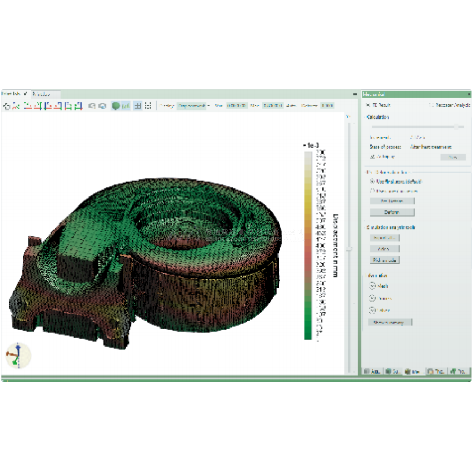This screenshot has height=472, width=472.
Task: Click the rotate view icon in the toolbar
Action: coord(6,106)
